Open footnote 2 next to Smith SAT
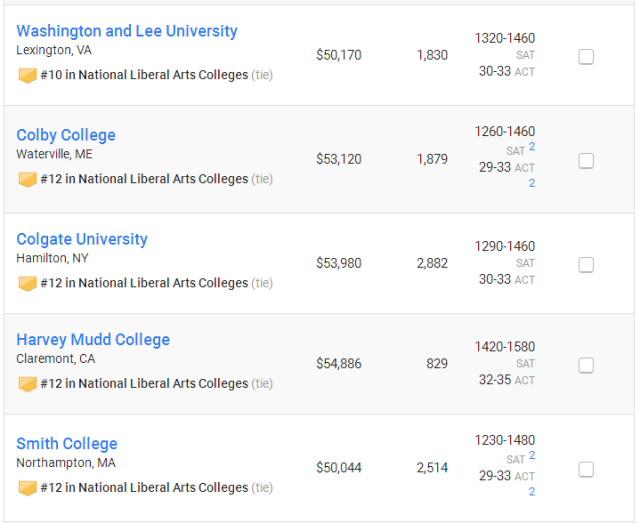The height and width of the screenshot is (523, 640). [x=532, y=455]
